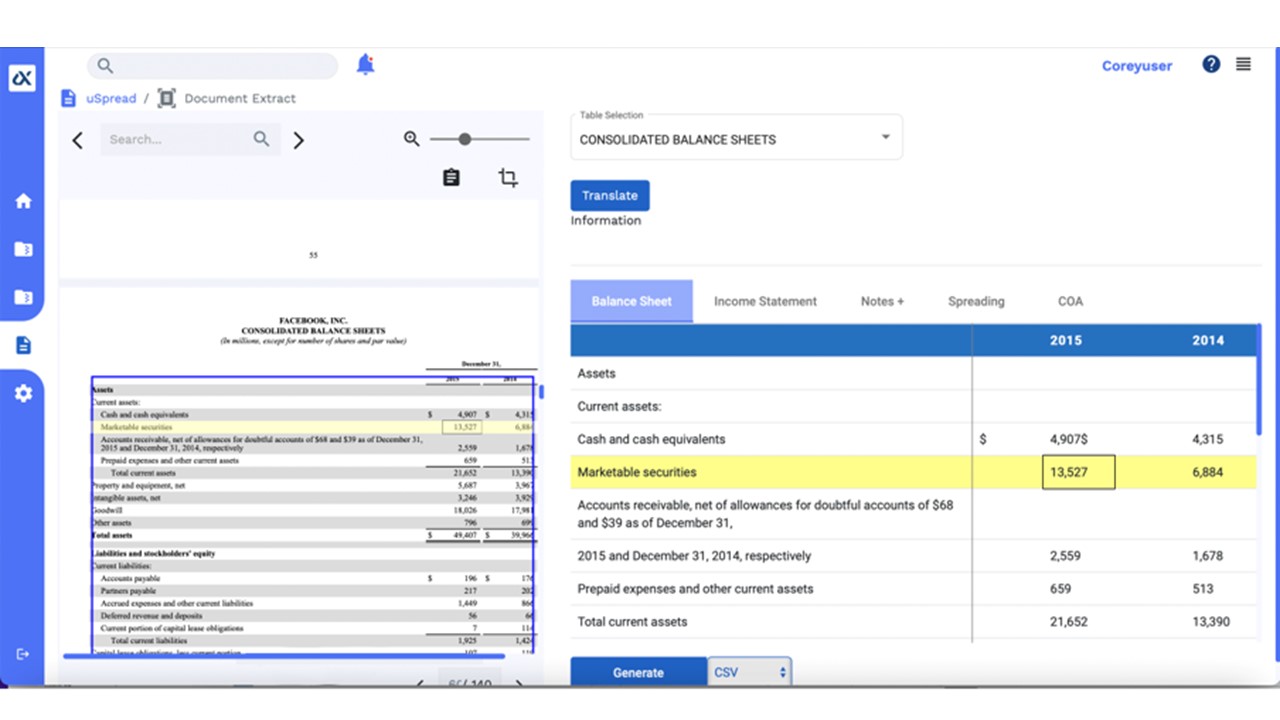Go to next search result arrow
The width and height of the screenshot is (1280, 720).
click(x=298, y=140)
